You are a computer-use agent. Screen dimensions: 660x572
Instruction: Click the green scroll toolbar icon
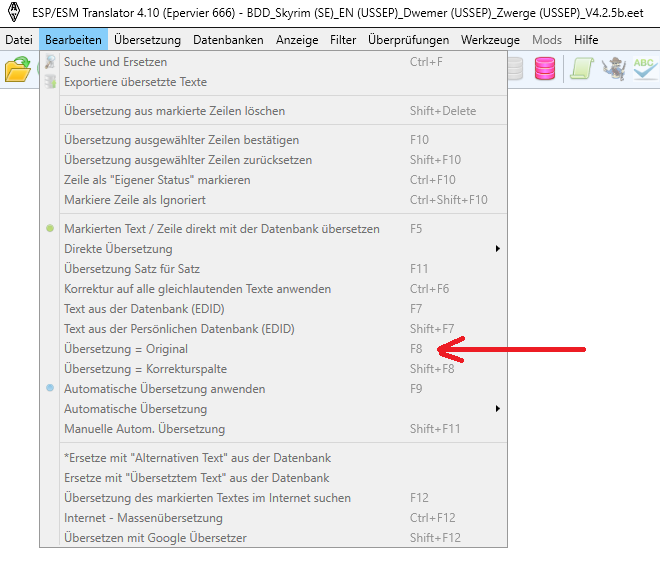pyautogui.click(x=581, y=70)
